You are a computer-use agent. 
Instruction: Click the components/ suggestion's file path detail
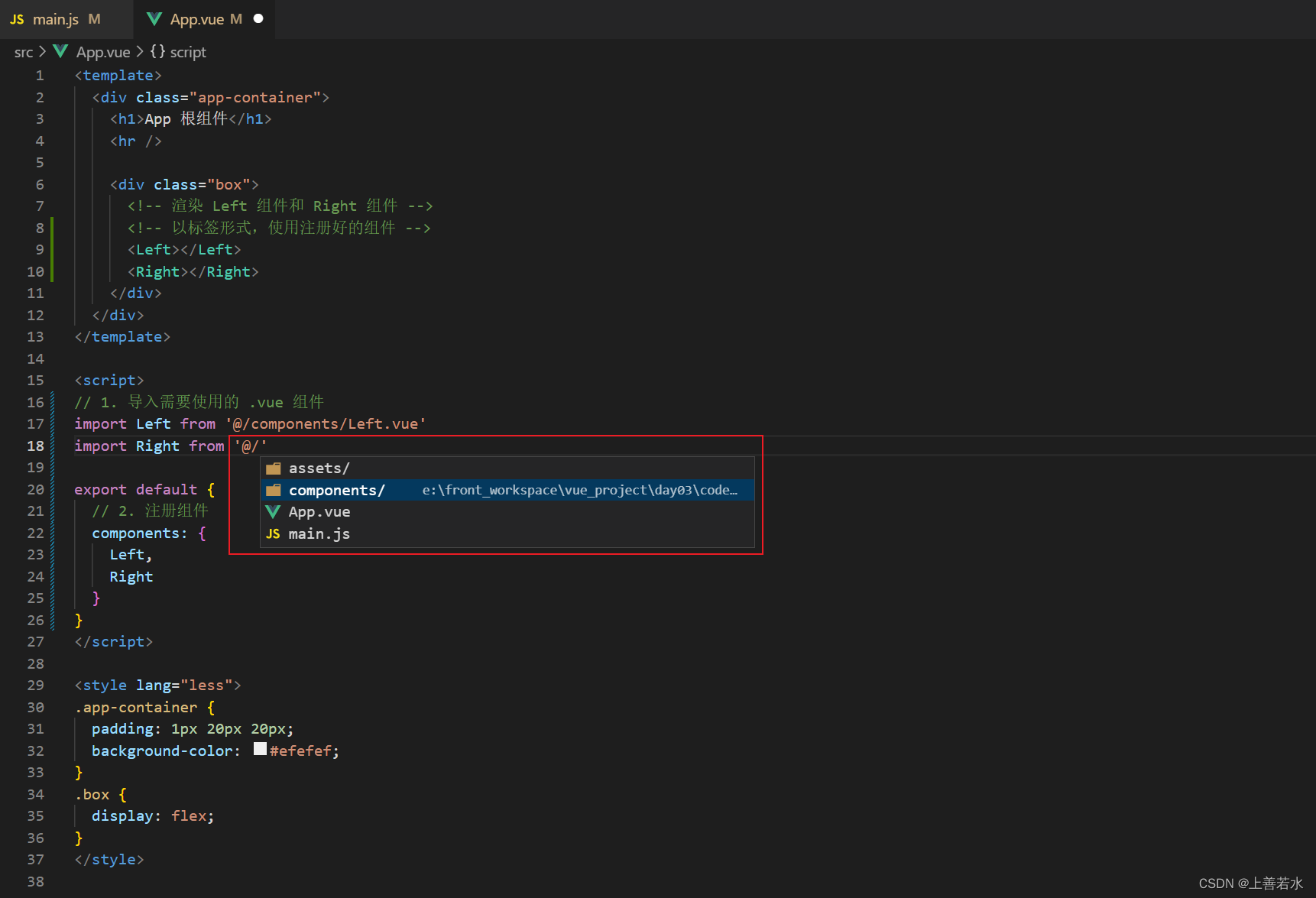580,490
